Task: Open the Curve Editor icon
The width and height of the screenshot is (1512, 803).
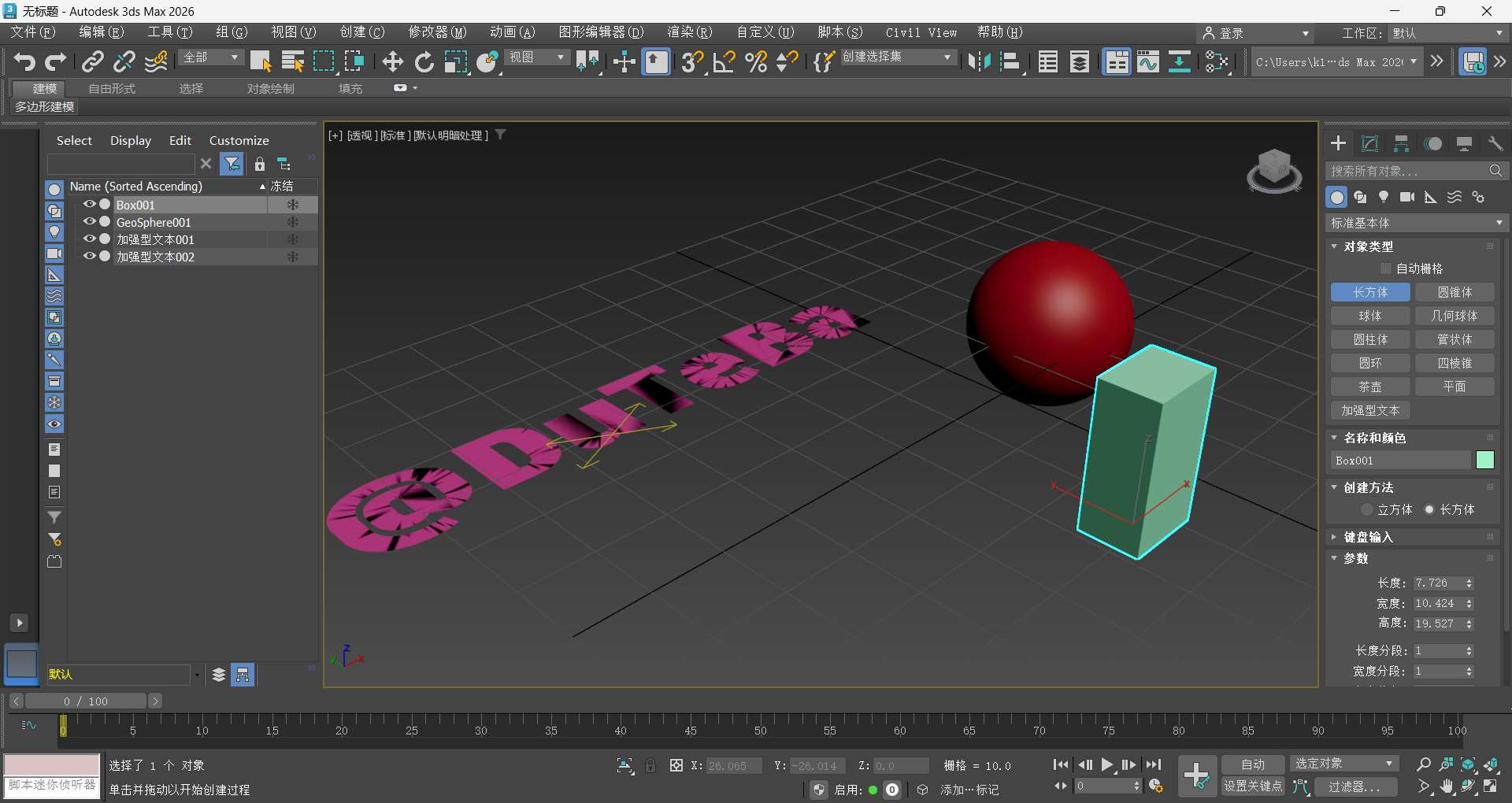Action: coord(1148,61)
